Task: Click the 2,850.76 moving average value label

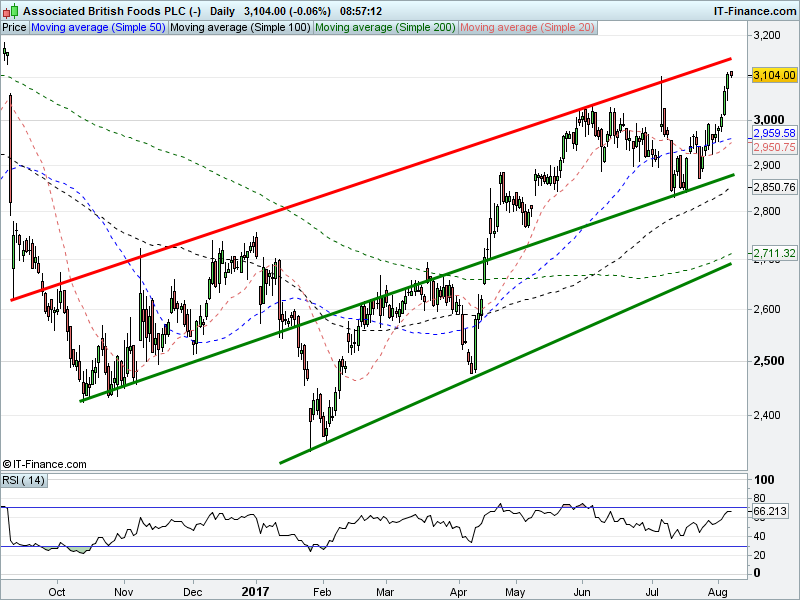Action: point(774,187)
